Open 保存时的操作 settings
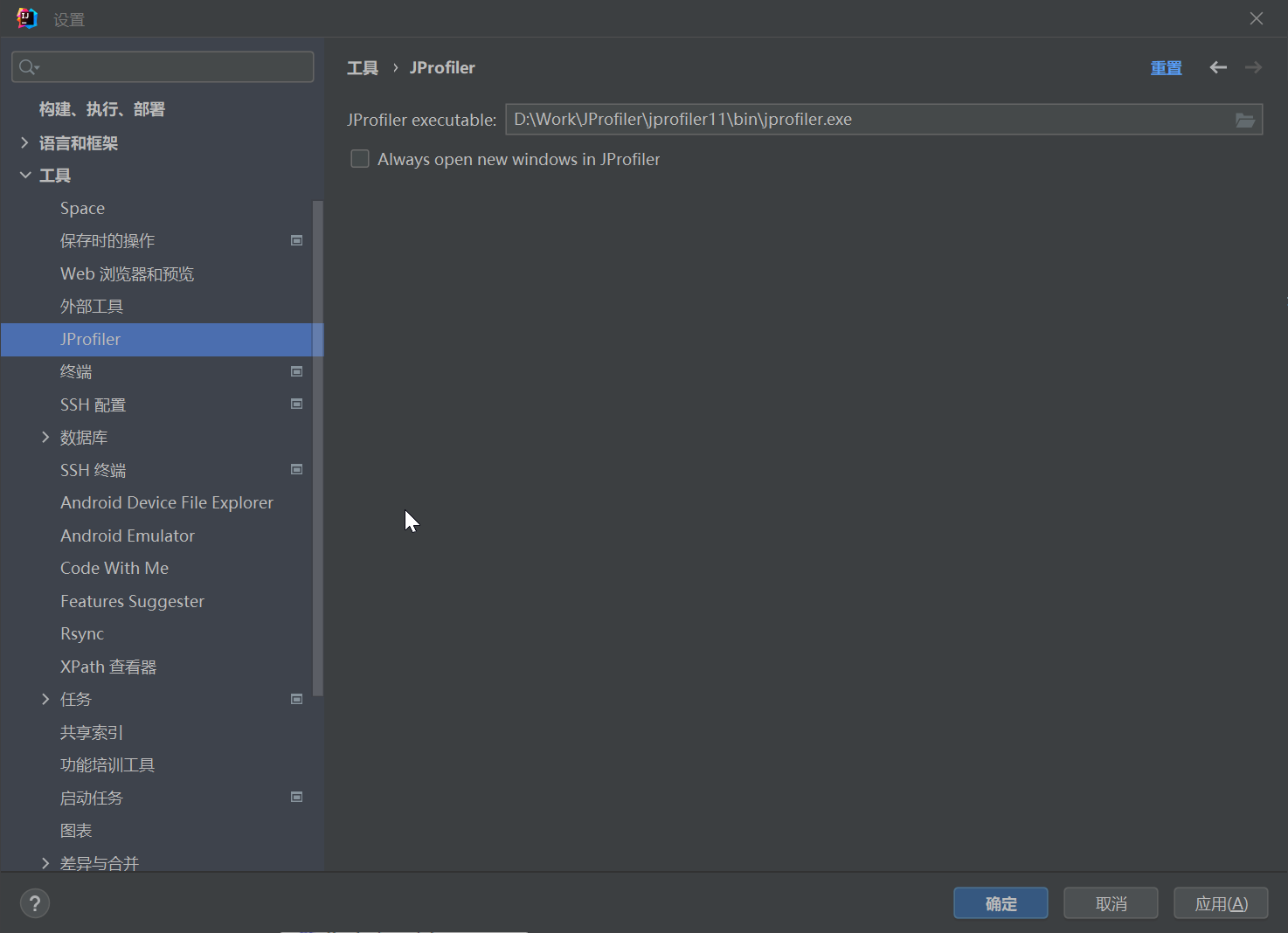The image size is (1288, 933). pos(107,240)
